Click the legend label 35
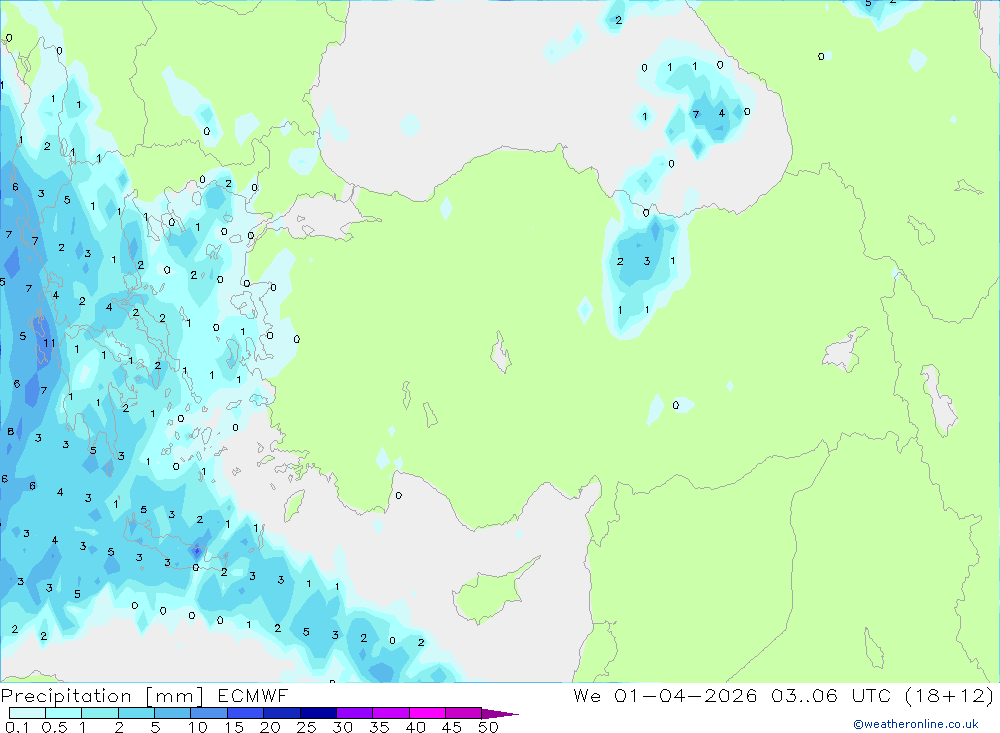Viewport: 1000px width, 733px height. click(x=379, y=727)
